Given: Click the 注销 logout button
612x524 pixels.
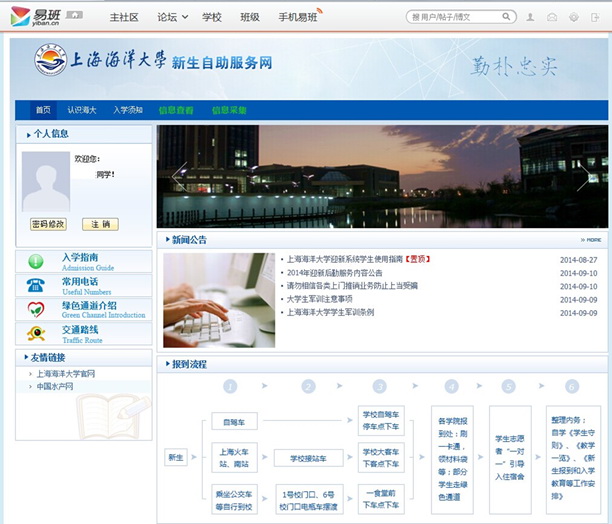Looking at the screenshot, I should point(100,224).
